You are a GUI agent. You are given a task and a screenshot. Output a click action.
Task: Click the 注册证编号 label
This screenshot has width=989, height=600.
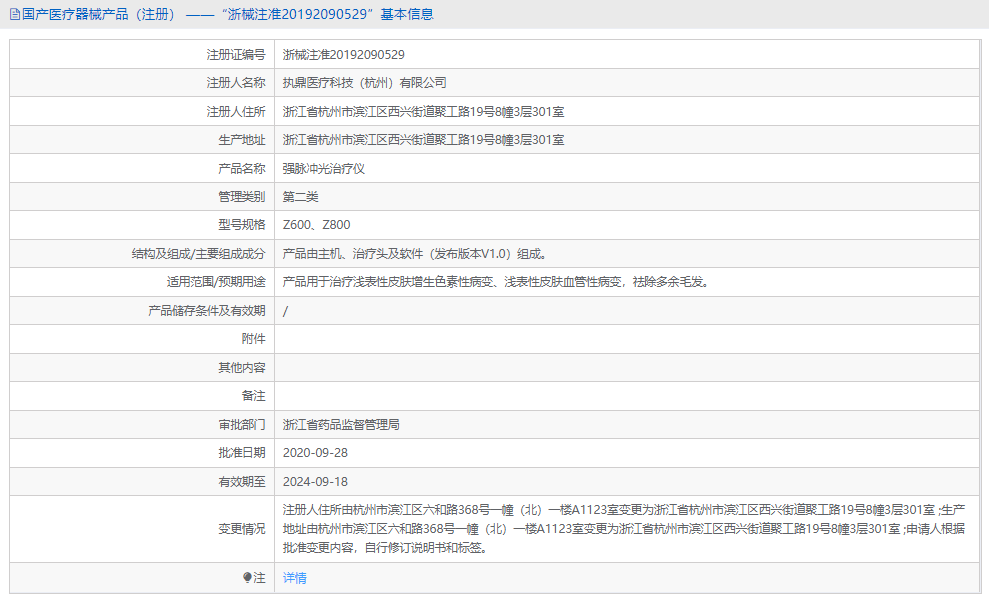[236, 55]
